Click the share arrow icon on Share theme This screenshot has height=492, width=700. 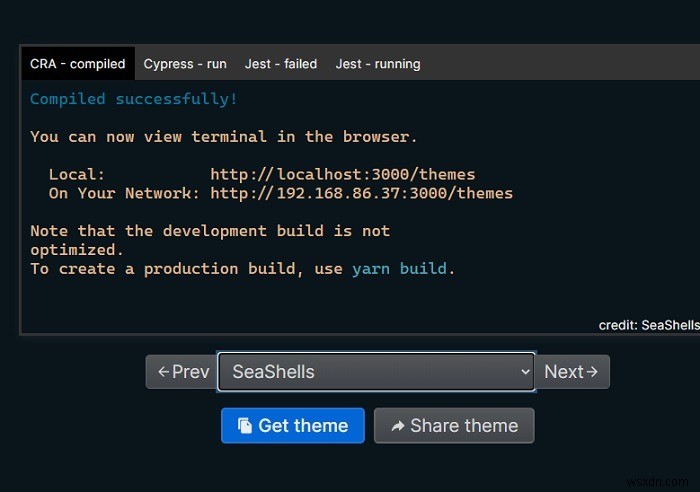tap(398, 426)
